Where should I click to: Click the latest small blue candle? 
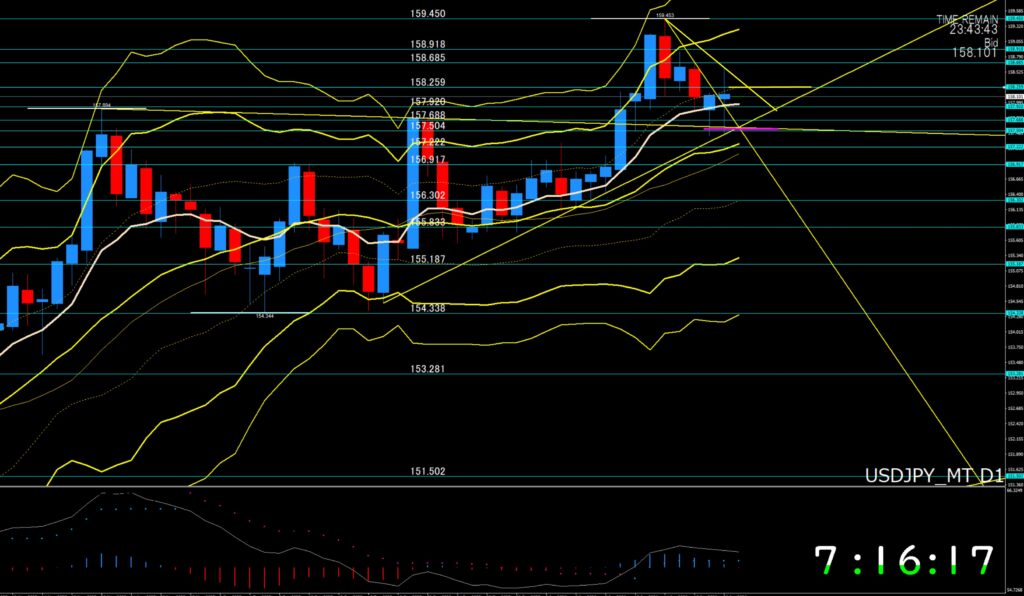pyautogui.click(x=724, y=96)
